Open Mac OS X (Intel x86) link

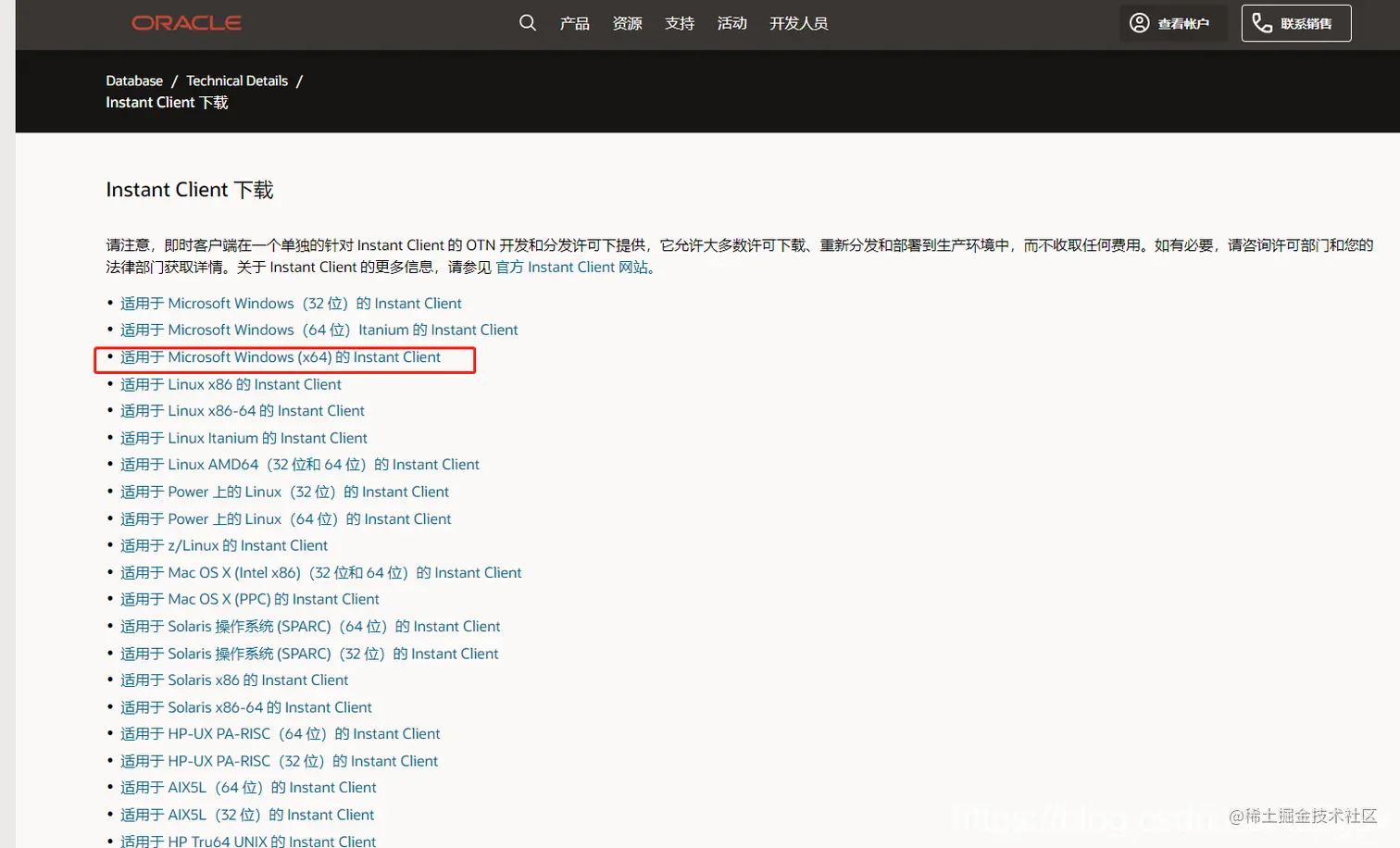coord(321,572)
